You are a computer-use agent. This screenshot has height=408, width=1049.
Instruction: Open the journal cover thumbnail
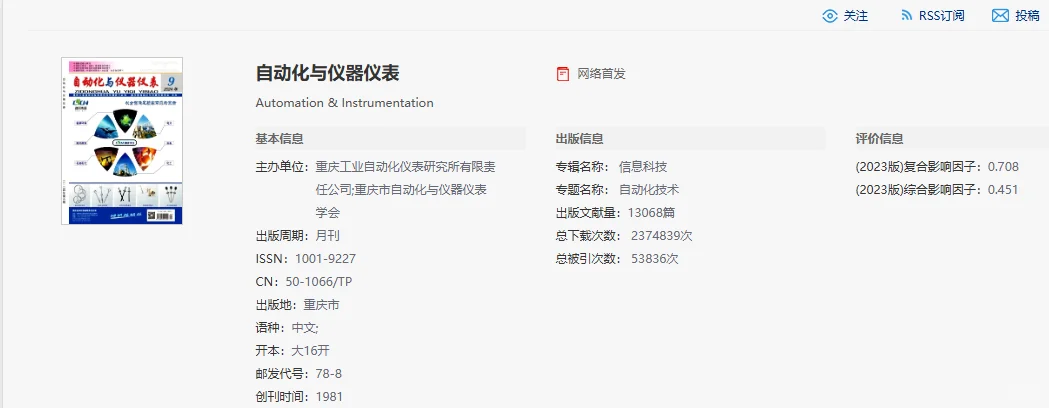122,140
